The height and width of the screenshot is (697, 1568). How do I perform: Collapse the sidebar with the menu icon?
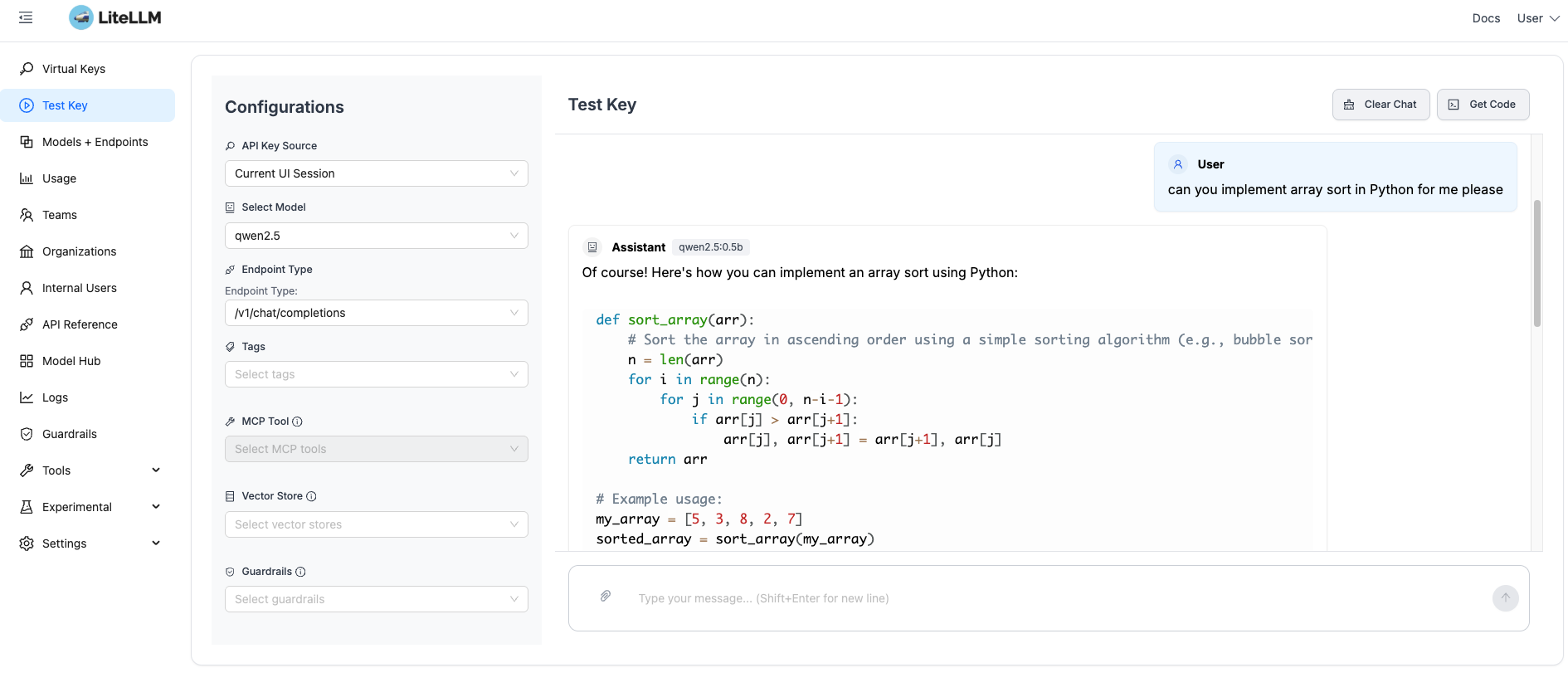[26, 17]
